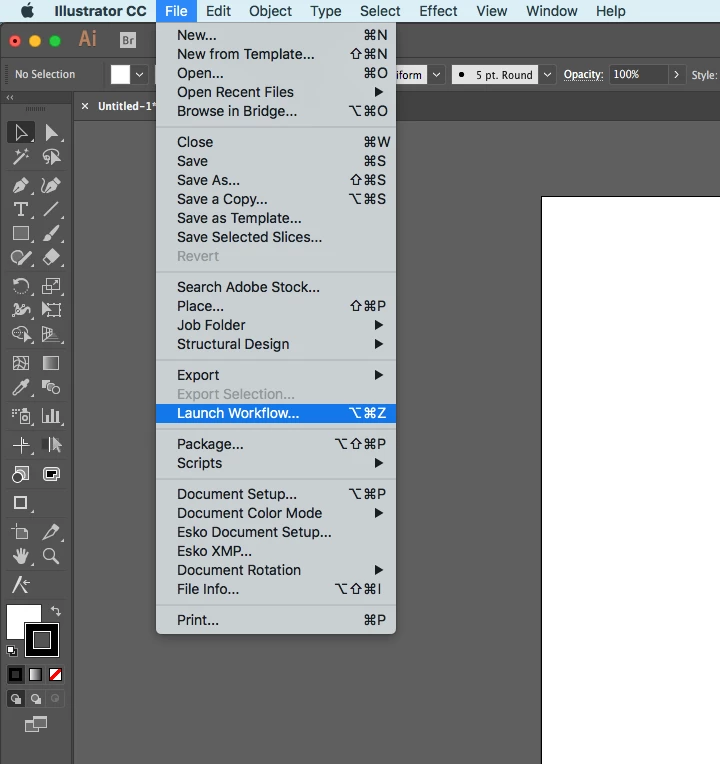The height and width of the screenshot is (764, 720).
Task: Switch to Draw Behind mode
Action: tap(36, 699)
